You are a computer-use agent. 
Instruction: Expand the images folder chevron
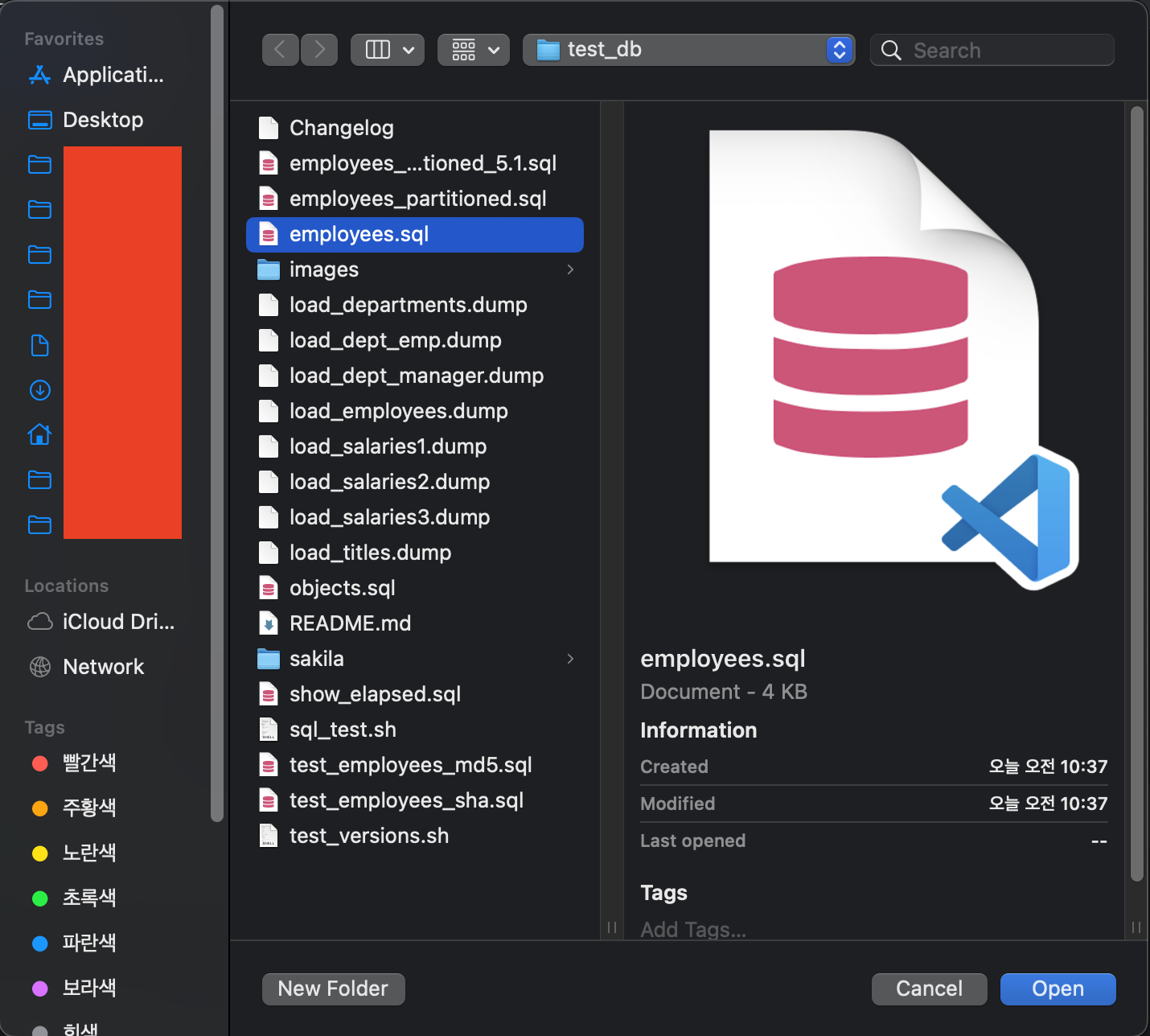[570, 269]
